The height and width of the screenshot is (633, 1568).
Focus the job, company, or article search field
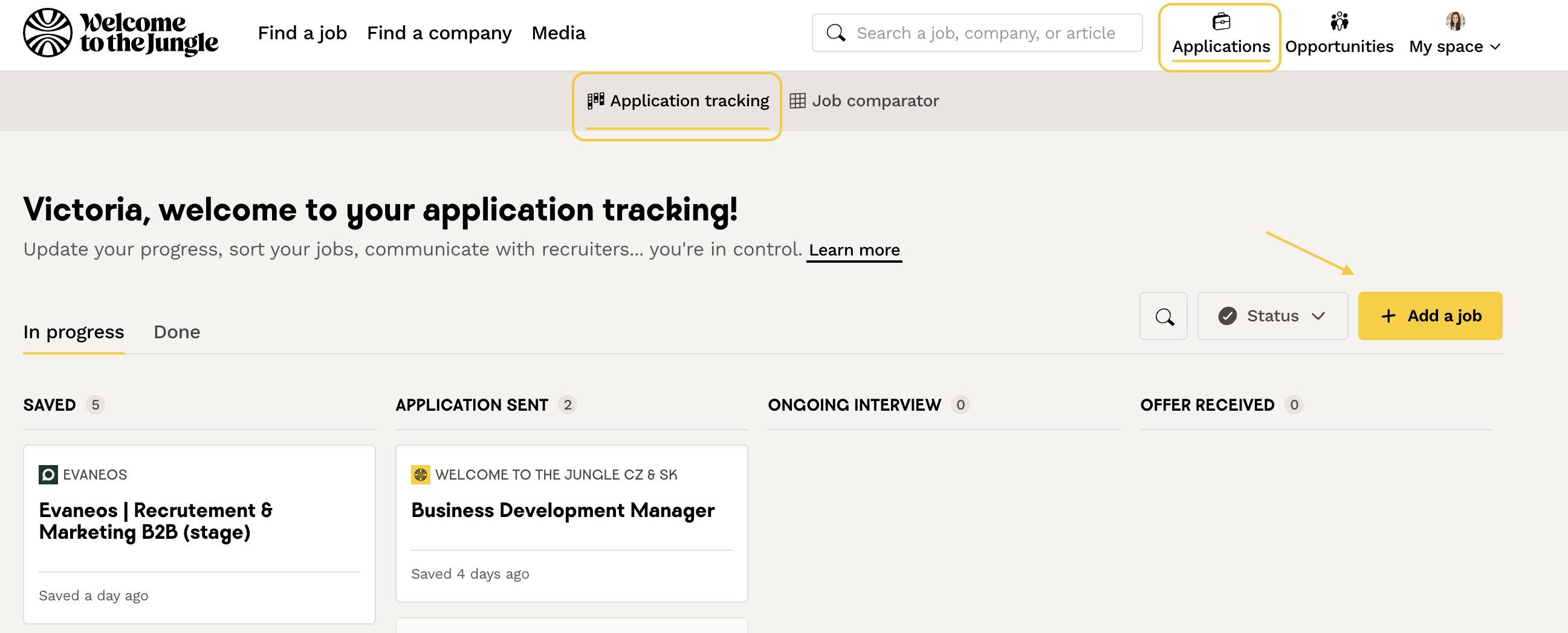tap(985, 33)
